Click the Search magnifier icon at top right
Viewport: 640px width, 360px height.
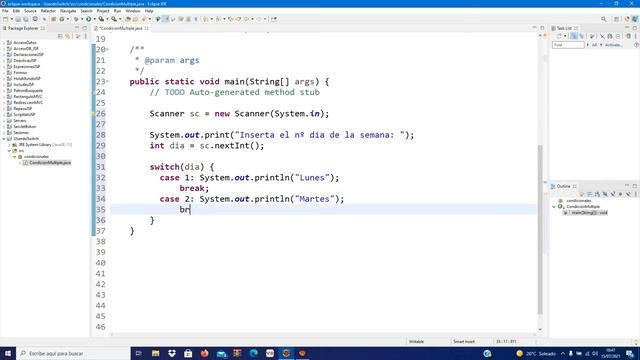click(604, 19)
